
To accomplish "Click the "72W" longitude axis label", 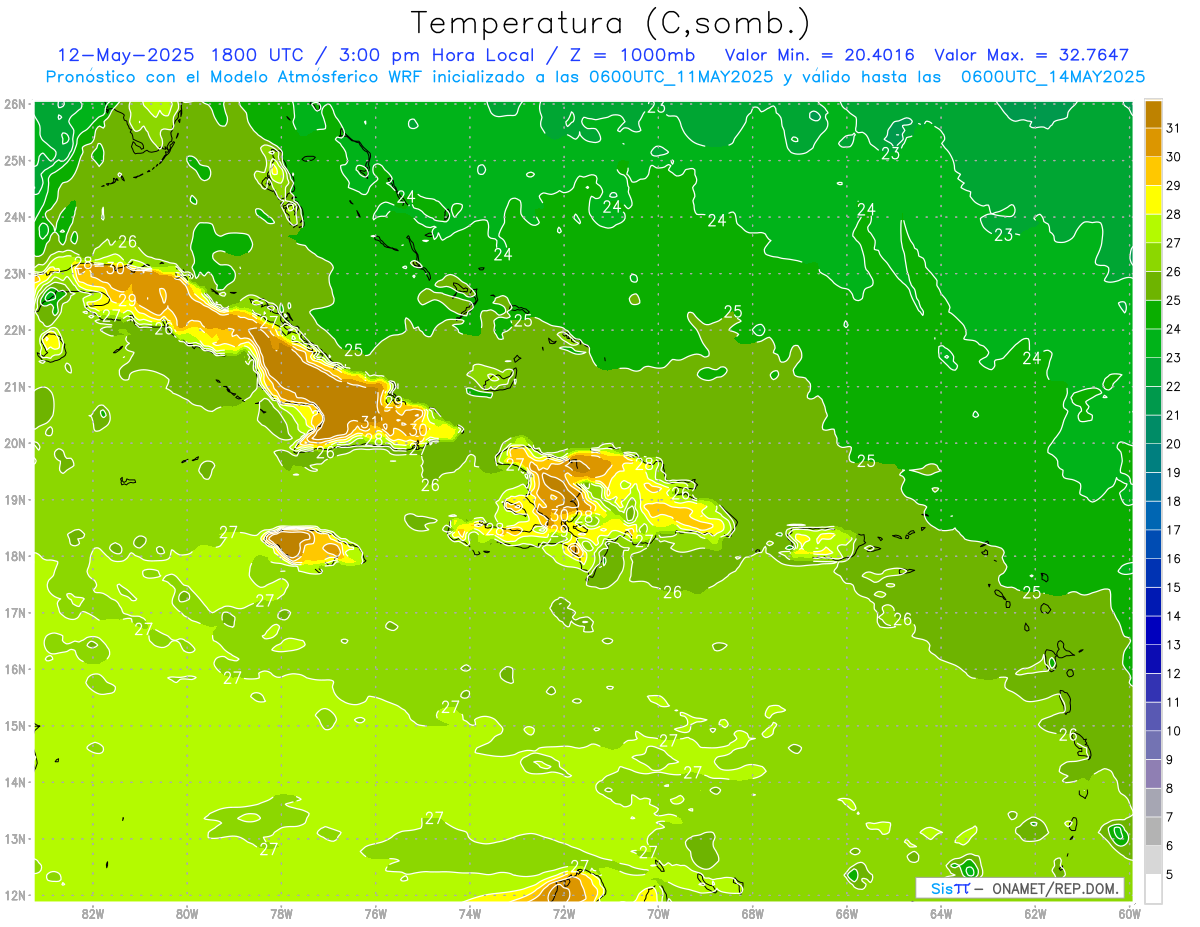I will coord(564,913).
